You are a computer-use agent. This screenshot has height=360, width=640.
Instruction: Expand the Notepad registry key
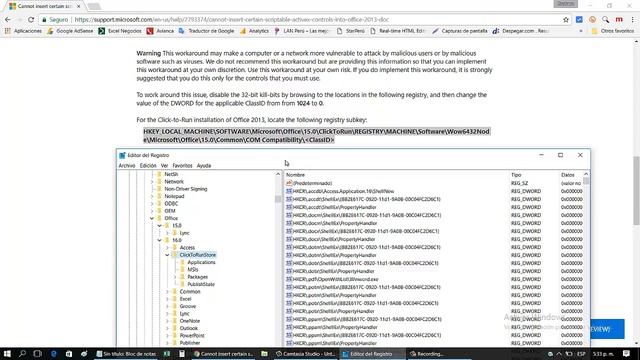[x=152, y=196]
